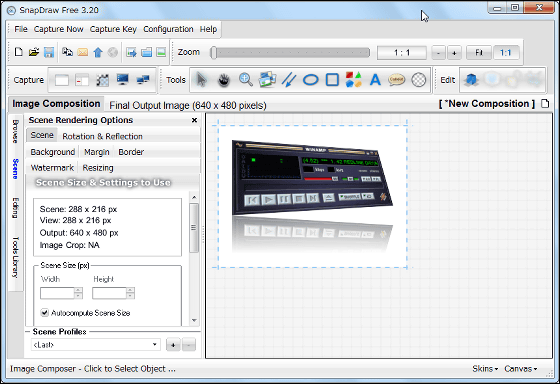Open the Capture Key menu
The width and height of the screenshot is (560, 384).
(113, 29)
